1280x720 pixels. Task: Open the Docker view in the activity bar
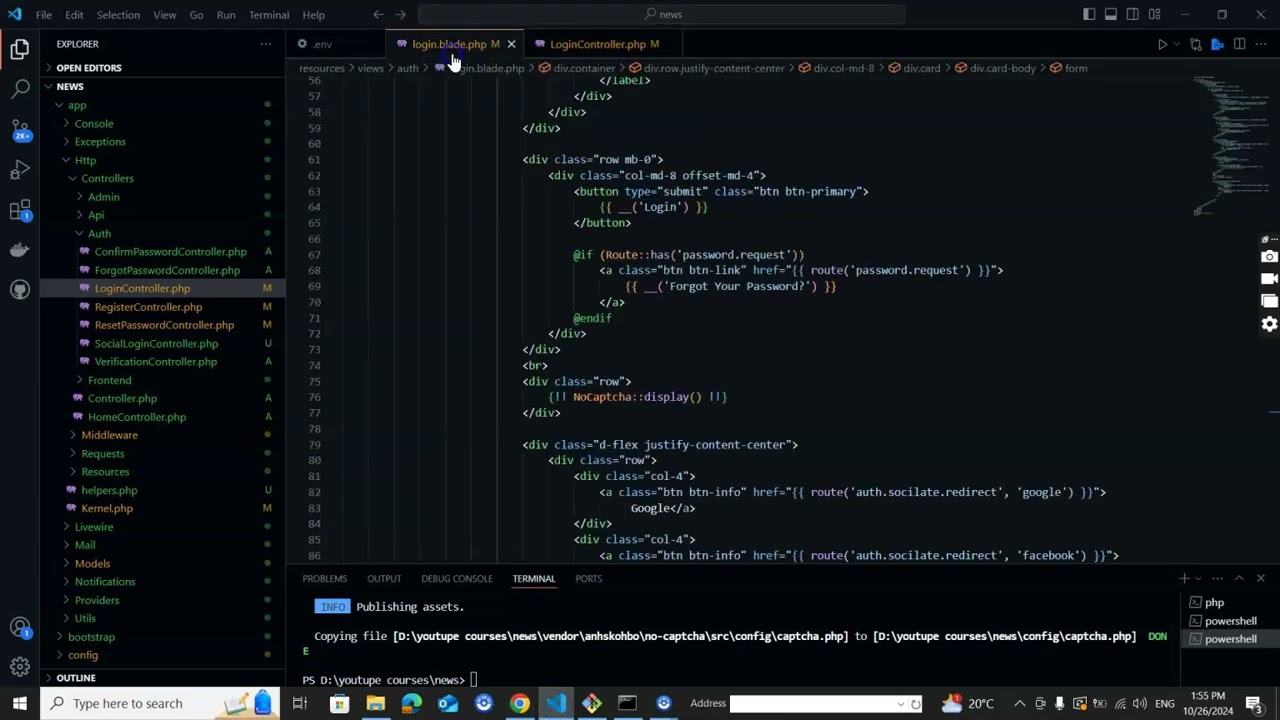click(20, 250)
